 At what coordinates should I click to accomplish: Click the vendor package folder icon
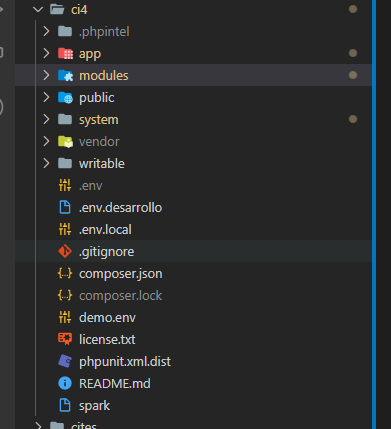click(x=65, y=141)
